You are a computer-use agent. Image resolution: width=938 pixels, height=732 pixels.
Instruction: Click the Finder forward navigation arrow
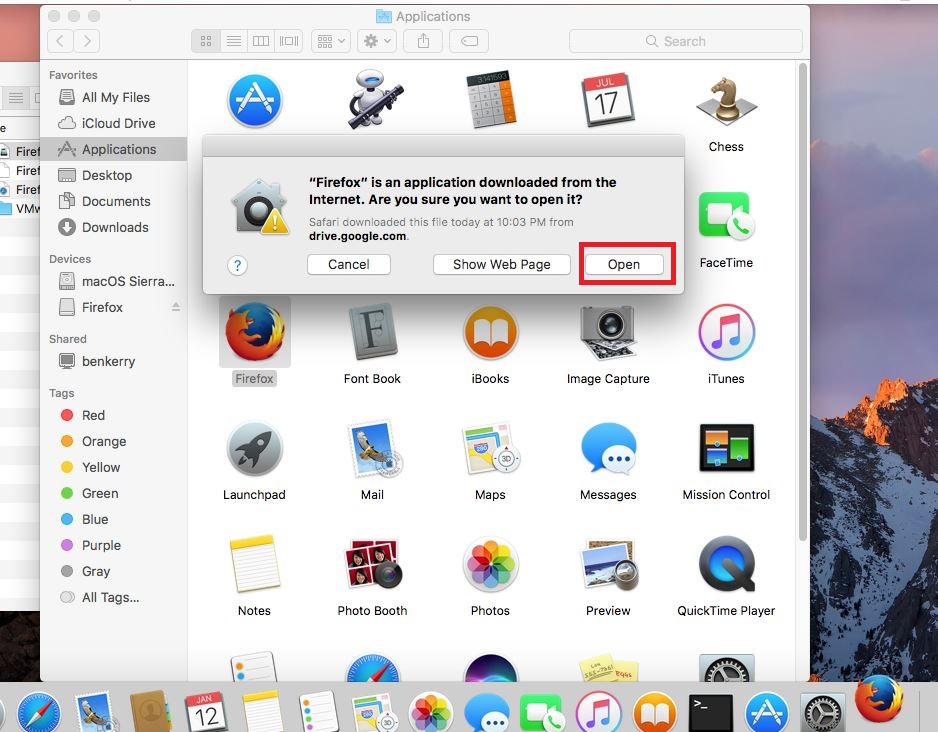87,41
